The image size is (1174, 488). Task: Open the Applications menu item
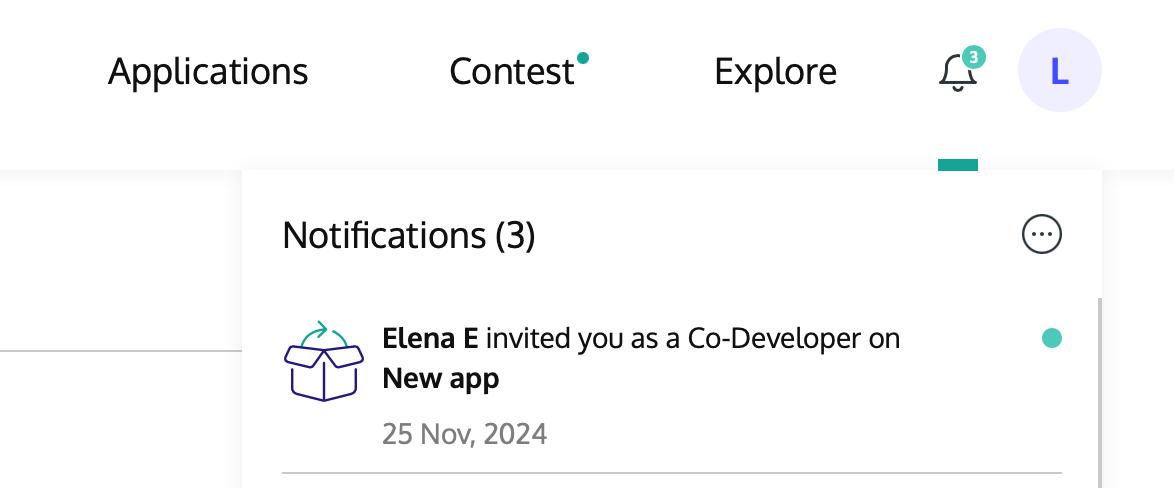[x=208, y=72]
